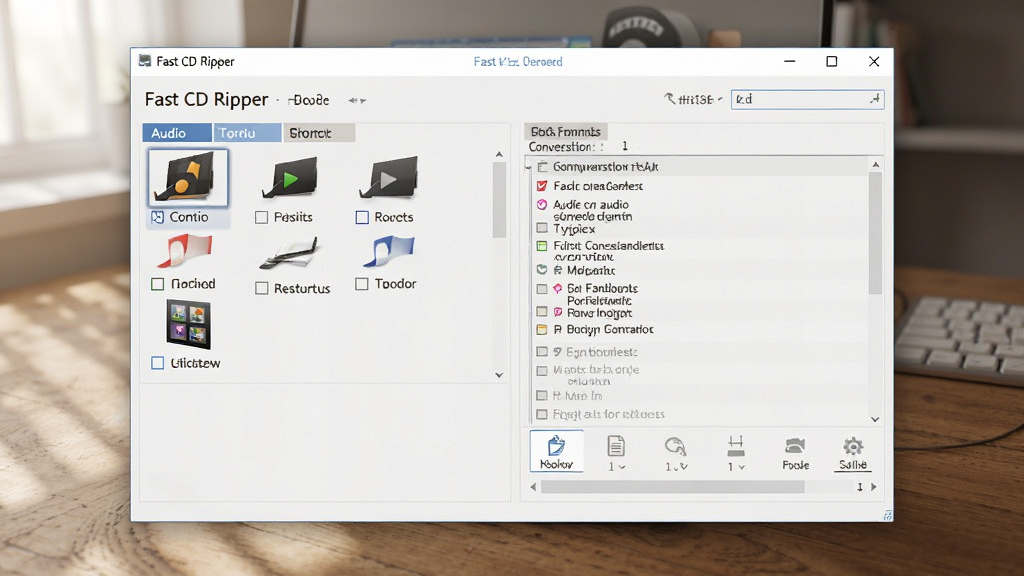The height and width of the screenshot is (576, 1024).
Task: Enable the Roocts checkbox
Action: pyautogui.click(x=362, y=217)
